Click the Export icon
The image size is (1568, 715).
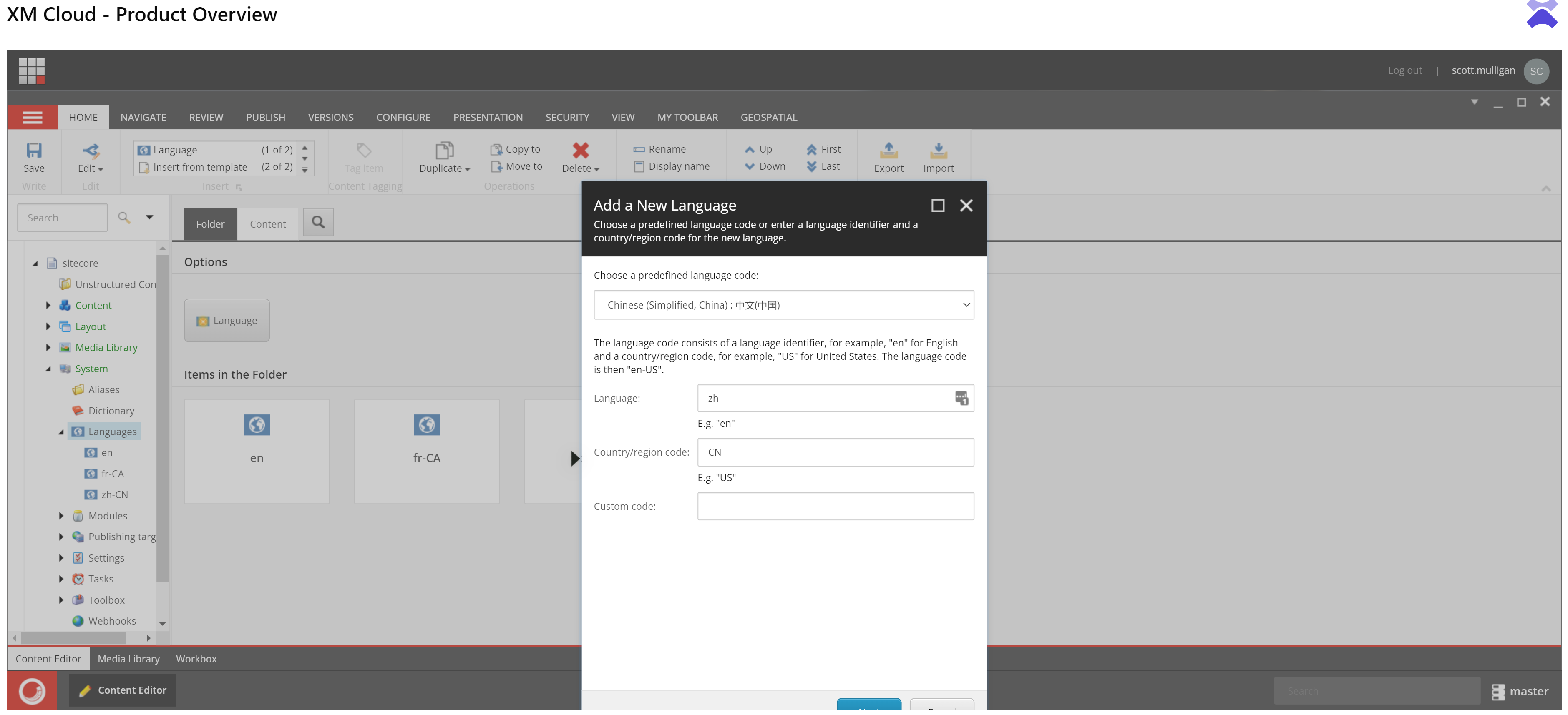tap(888, 151)
